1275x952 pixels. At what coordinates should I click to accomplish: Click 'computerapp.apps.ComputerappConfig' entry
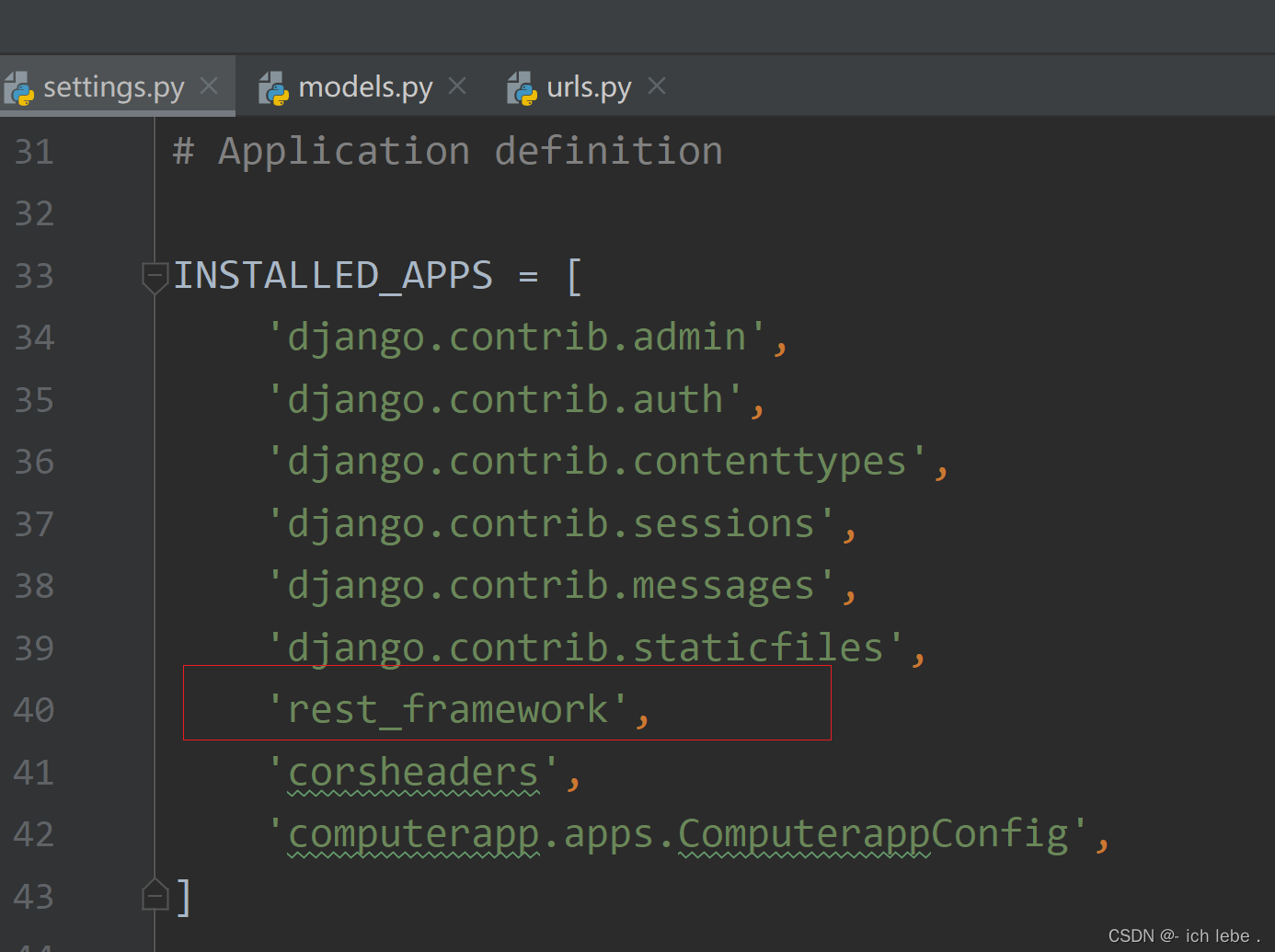677,834
